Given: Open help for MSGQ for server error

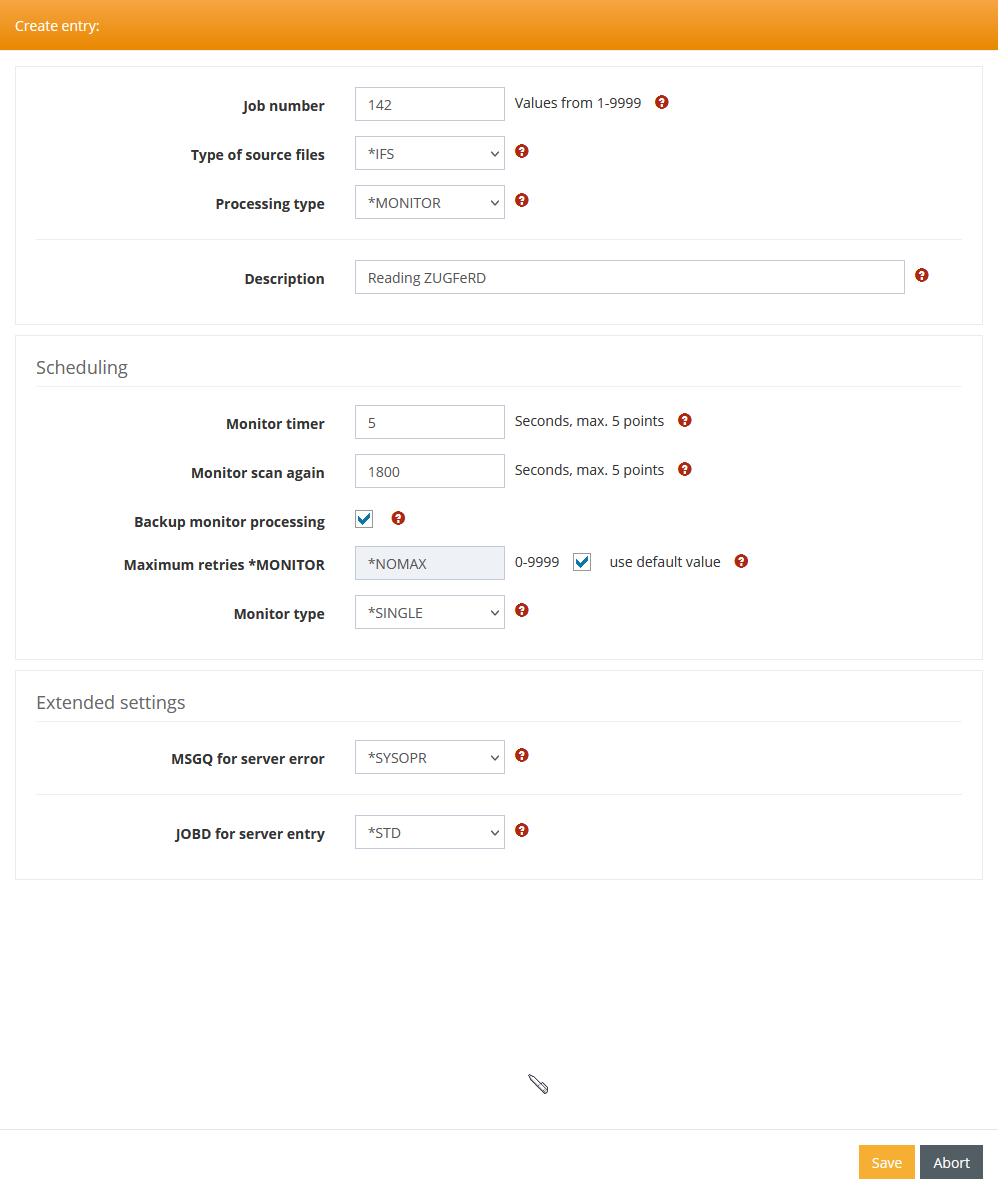Looking at the screenshot, I should [522, 755].
